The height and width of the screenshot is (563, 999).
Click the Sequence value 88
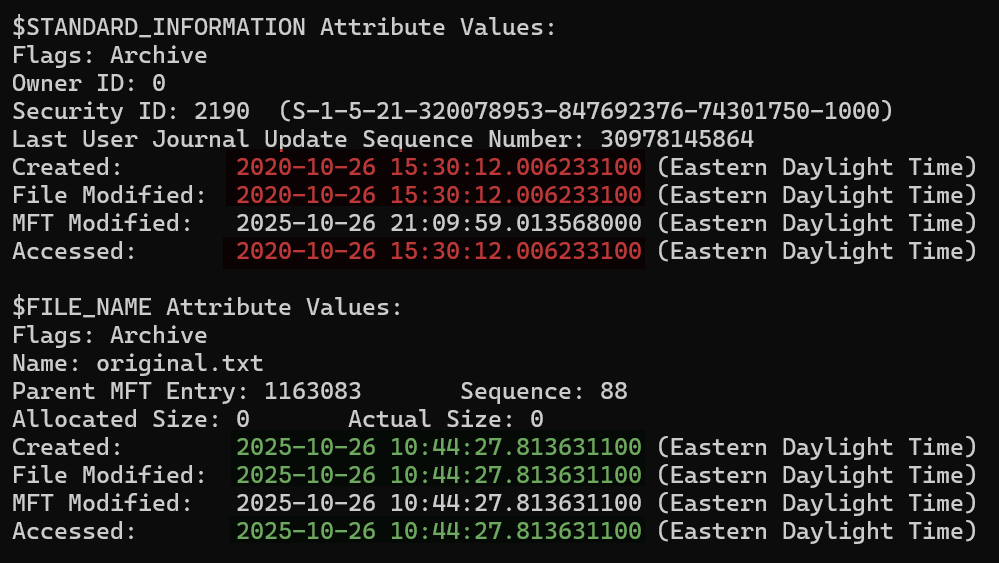click(613, 391)
